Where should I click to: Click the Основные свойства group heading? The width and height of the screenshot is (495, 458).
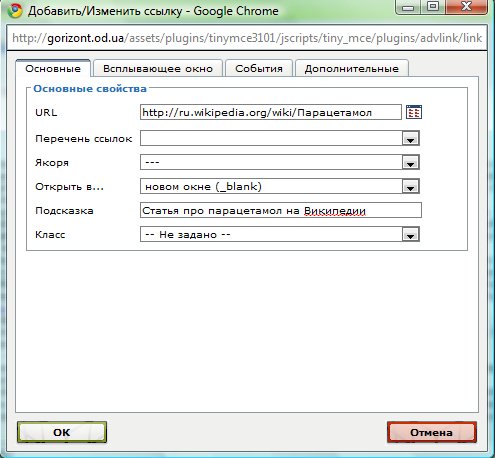(x=90, y=89)
